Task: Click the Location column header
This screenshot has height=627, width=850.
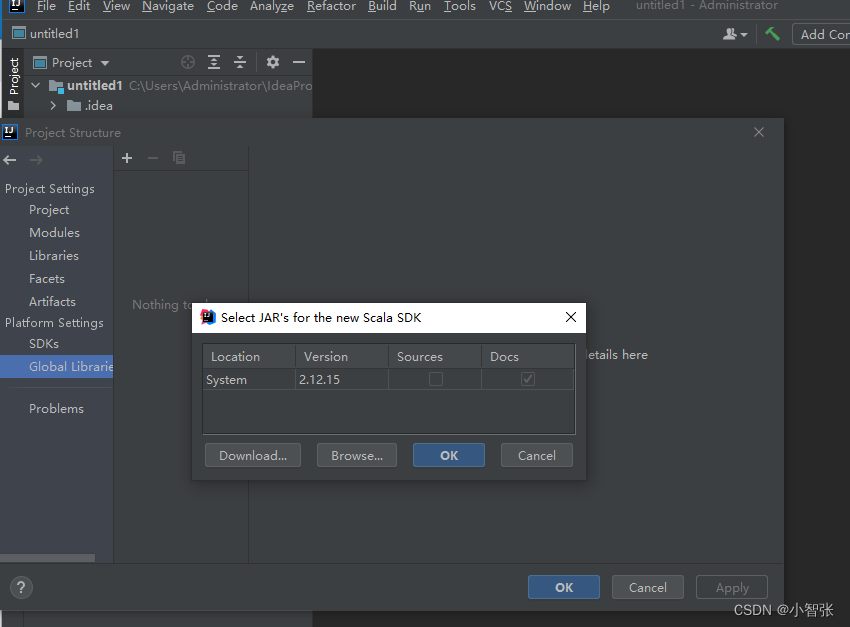Action: [249, 357]
